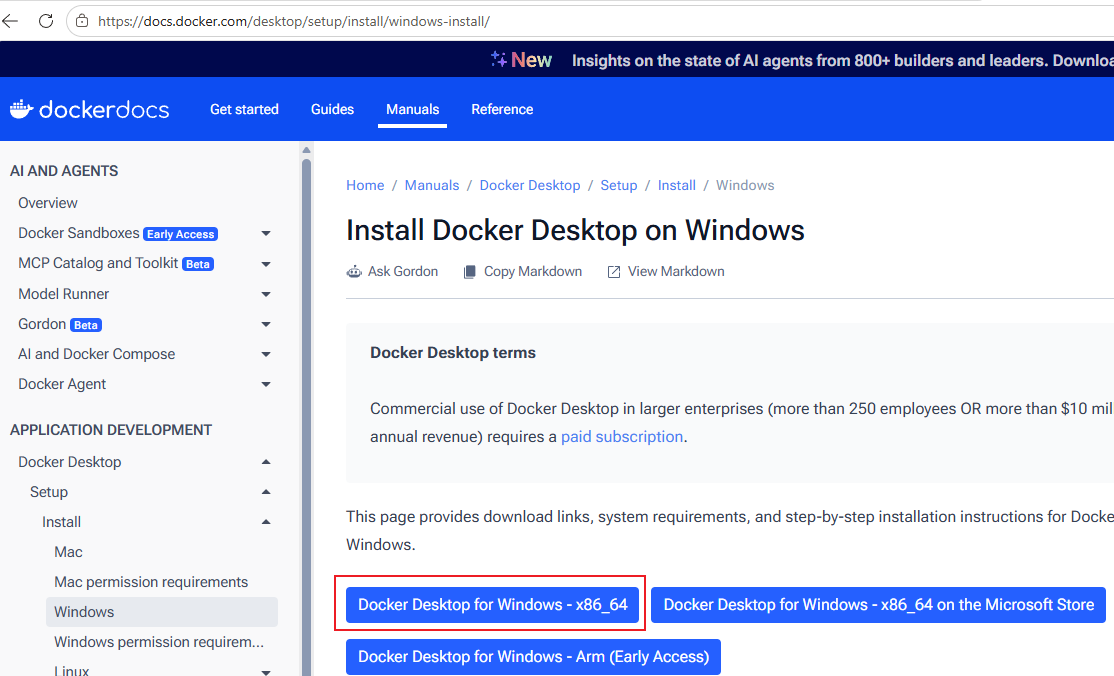Expand Gordon sidebar section
This screenshot has height=676, width=1114.
click(x=266, y=324)
